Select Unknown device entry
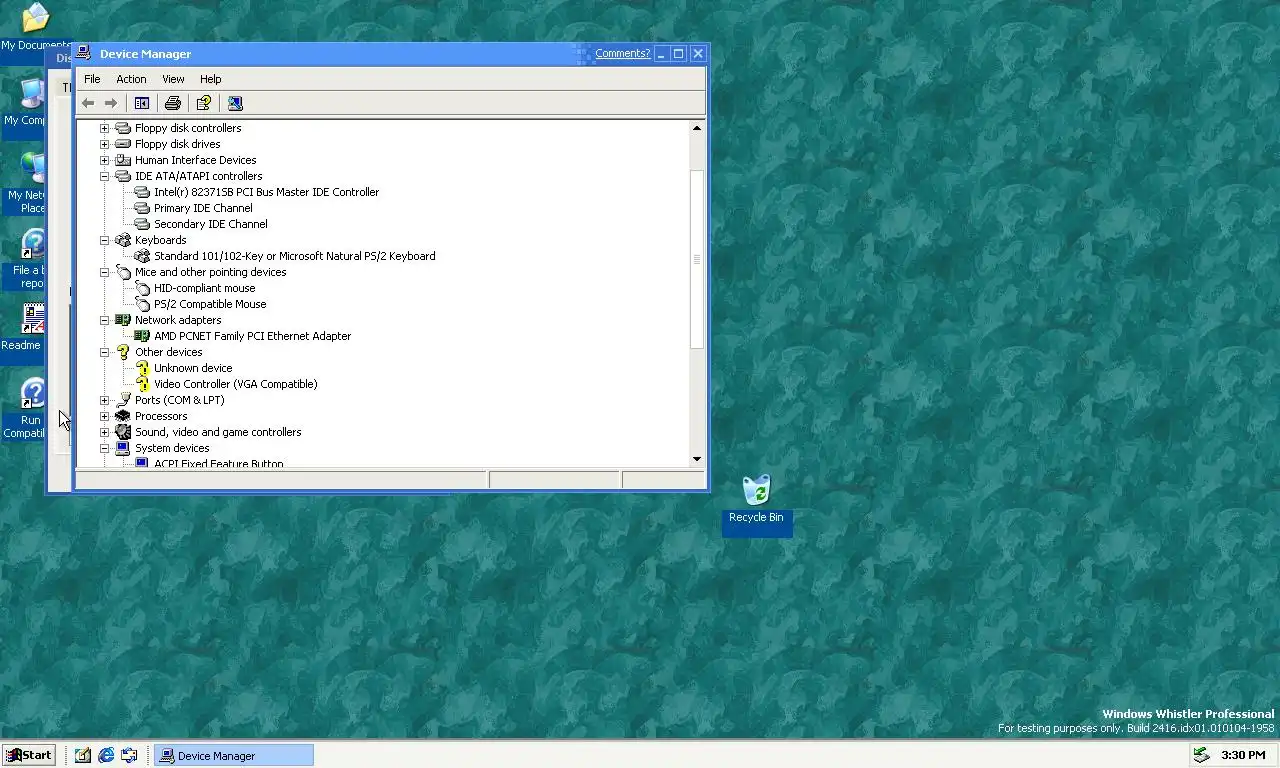1280x768 pixels. point(193,368)
